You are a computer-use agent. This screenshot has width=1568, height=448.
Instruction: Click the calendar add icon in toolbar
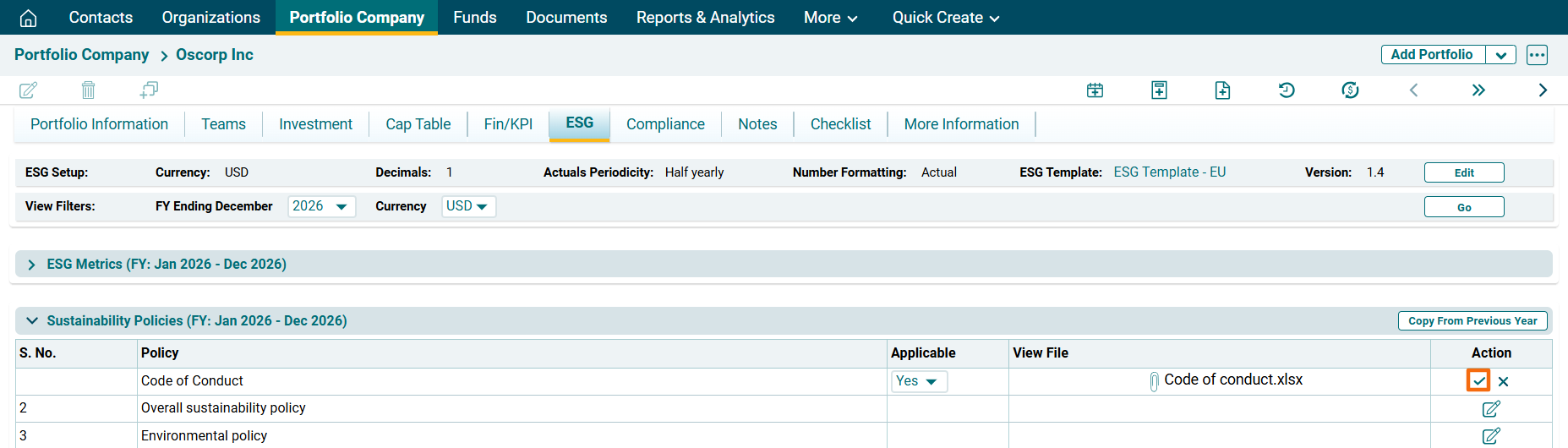click(x=1095, y=90)
